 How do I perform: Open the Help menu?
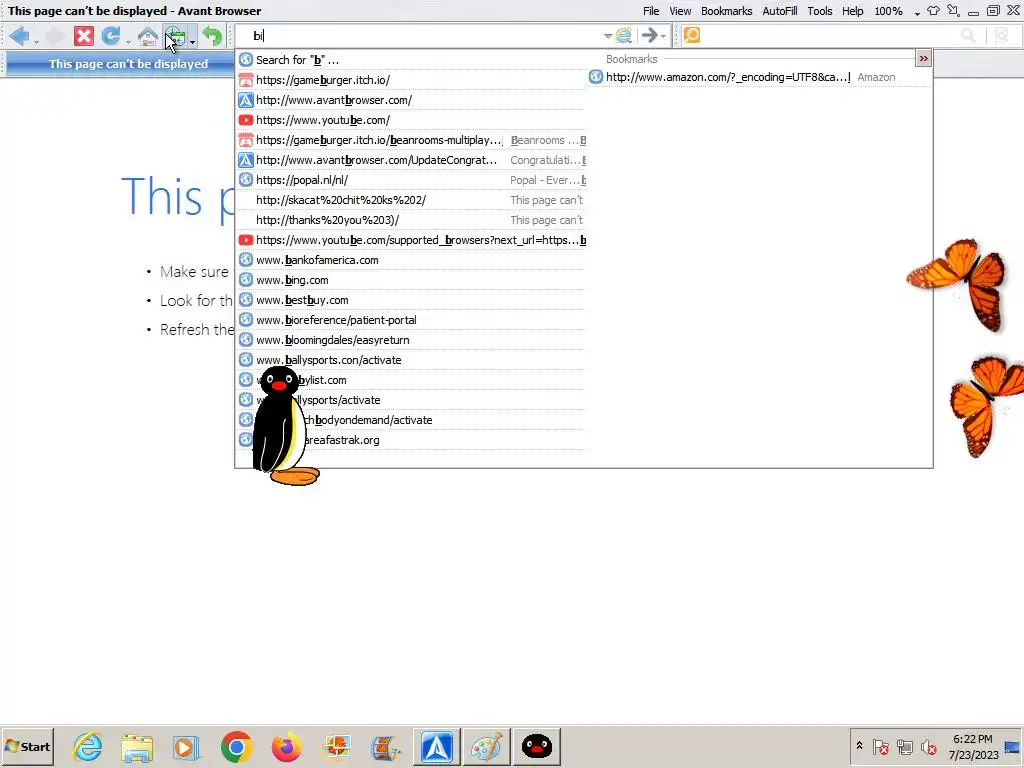[x=852, y=11]
